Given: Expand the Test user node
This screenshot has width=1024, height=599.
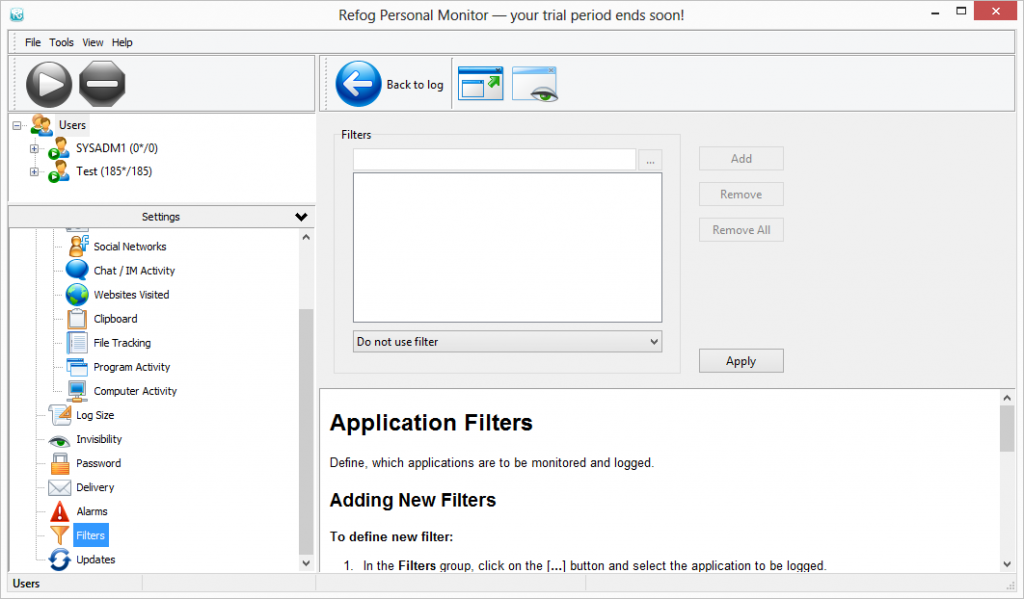Looking at the screenshot, I should [x=34, y=172].
